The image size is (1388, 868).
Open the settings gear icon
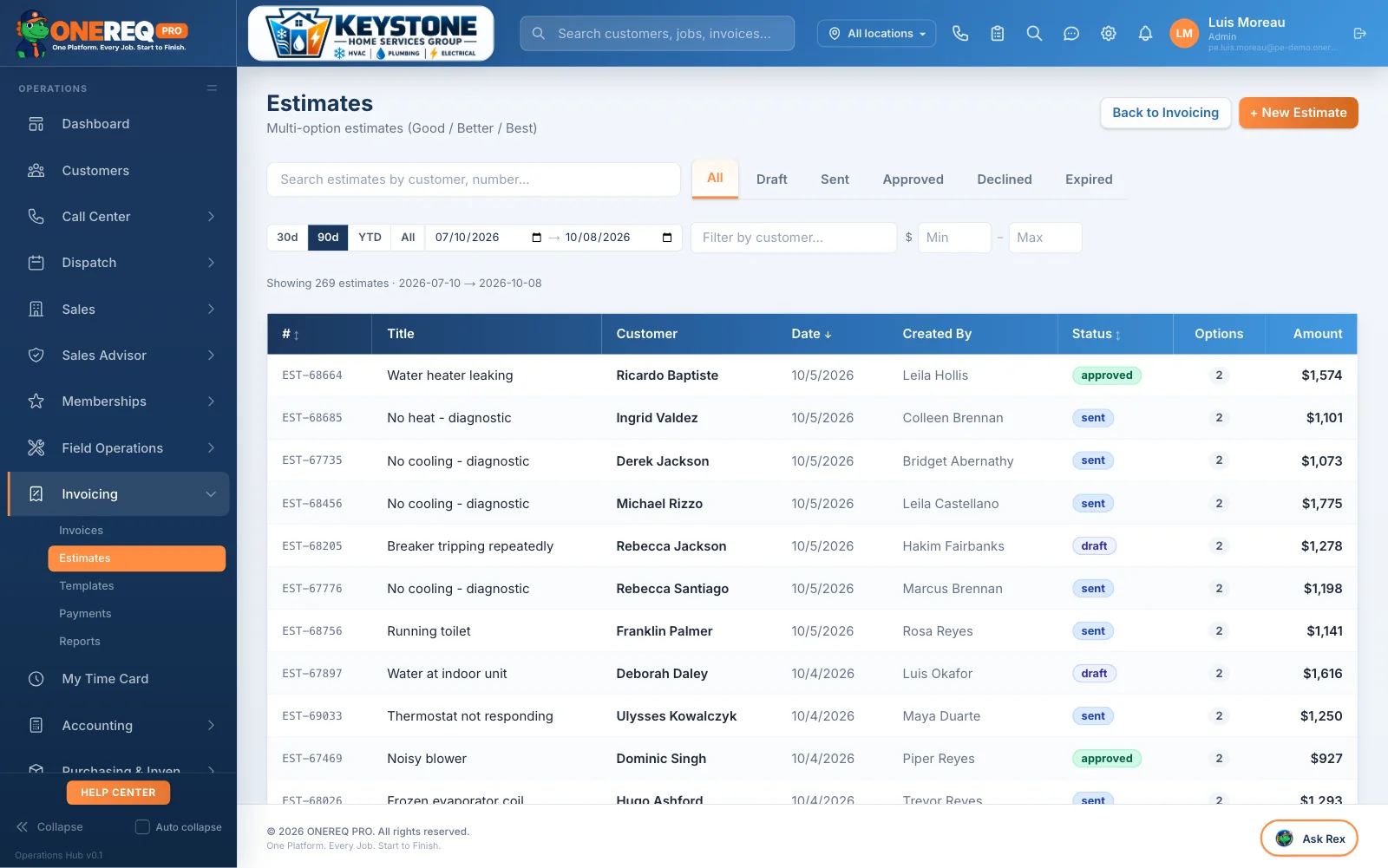[1109, 33]
